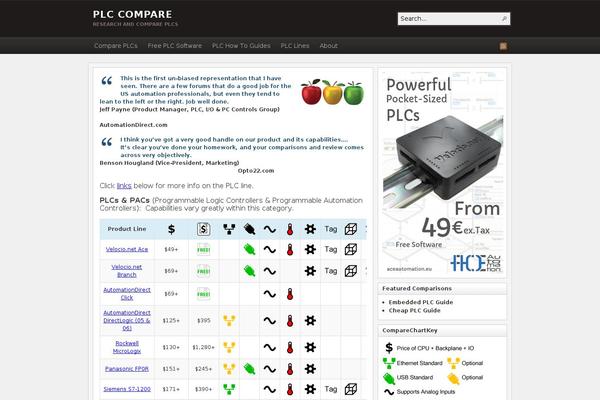Open the Rockwell MicroLogix link

[x=127, y=347]
